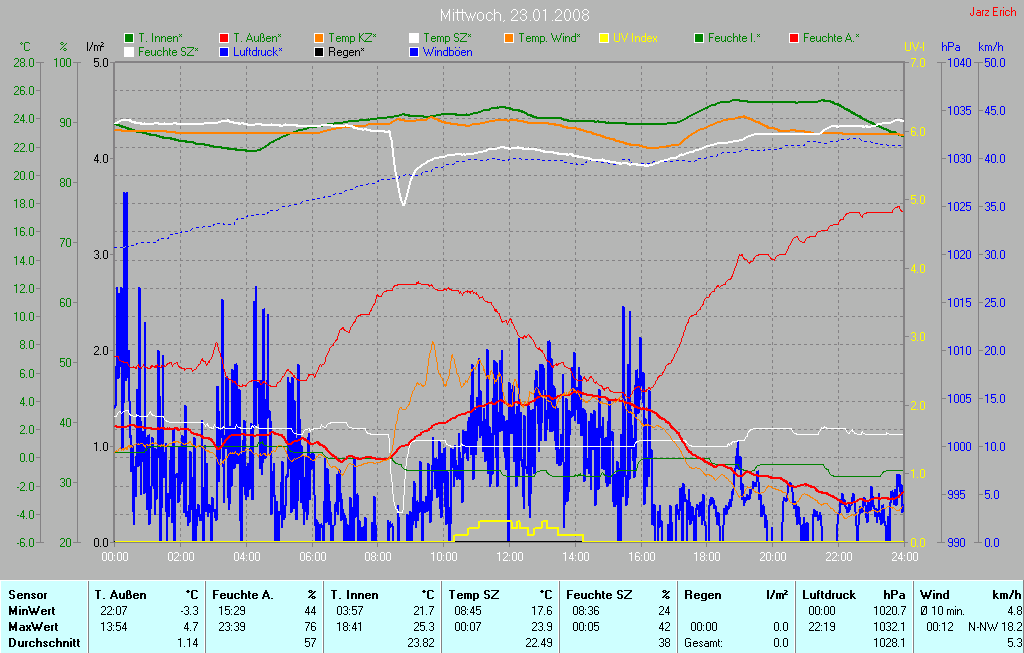The image size is (1024, 653).
Task: Click the '12:00' label on the time axis
Action: click(x=509, y=557)
